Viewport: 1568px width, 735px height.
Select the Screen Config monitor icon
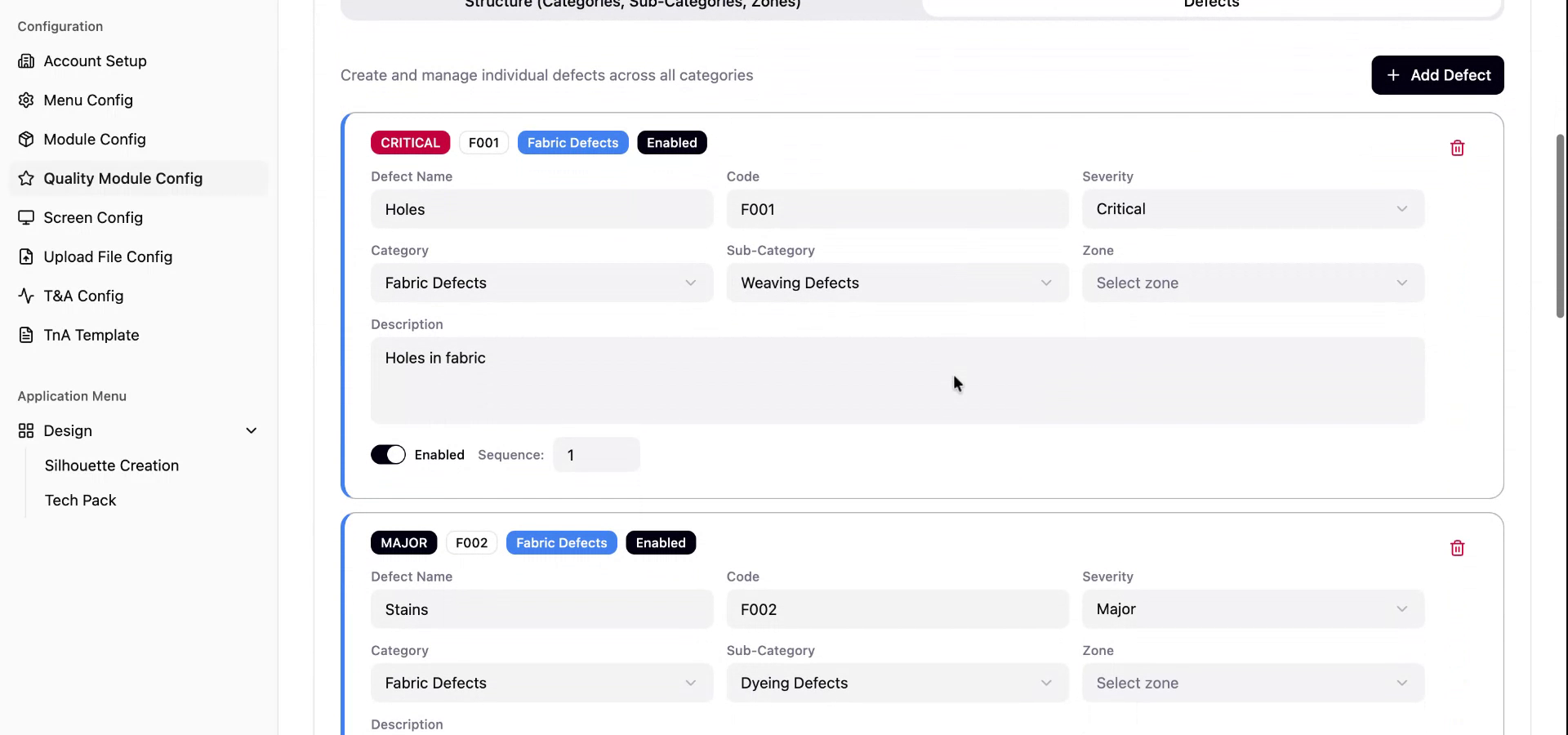pyautogui.click(x=25, y=217)
